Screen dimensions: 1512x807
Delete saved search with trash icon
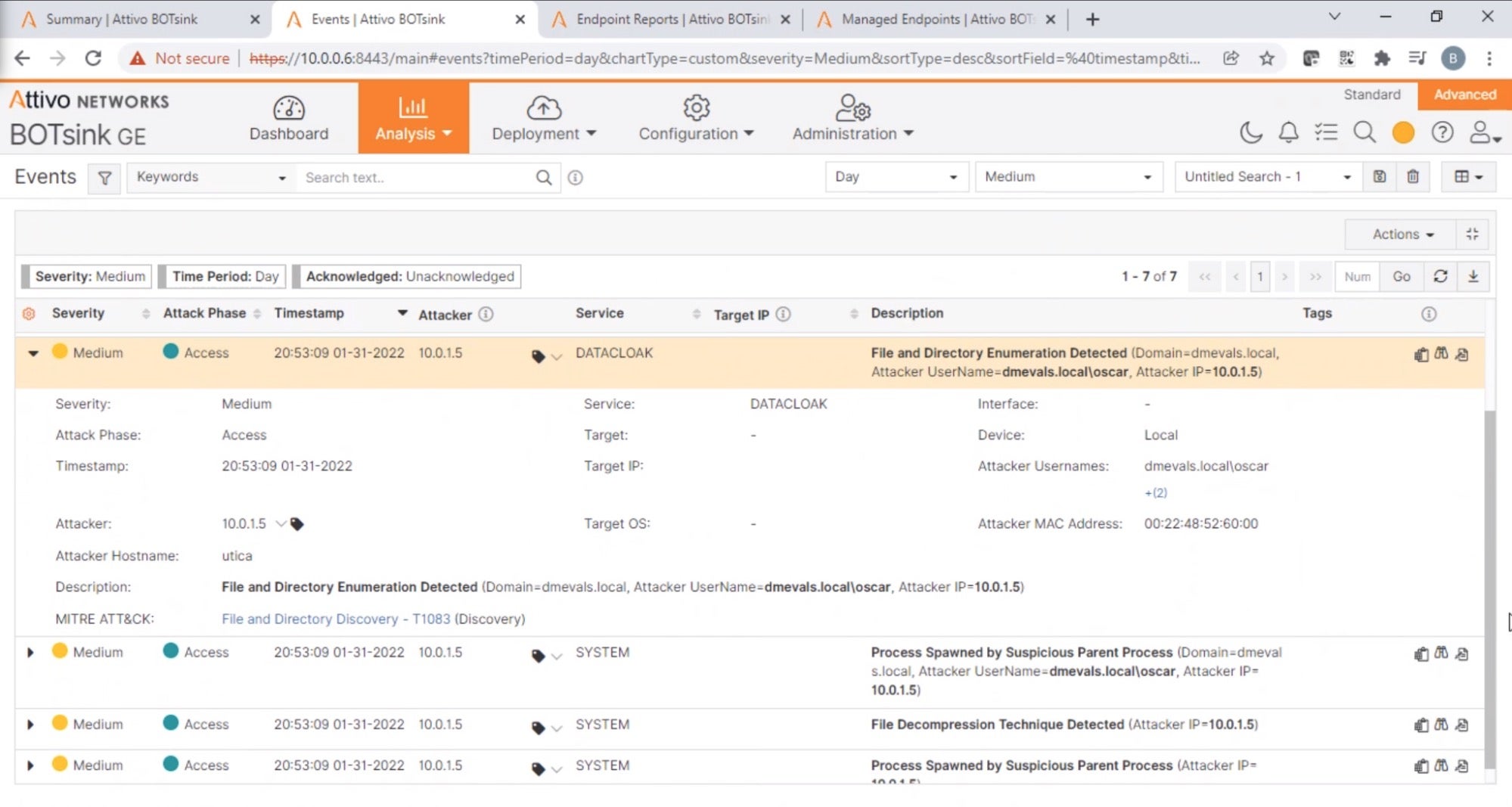pos(1412,177)
